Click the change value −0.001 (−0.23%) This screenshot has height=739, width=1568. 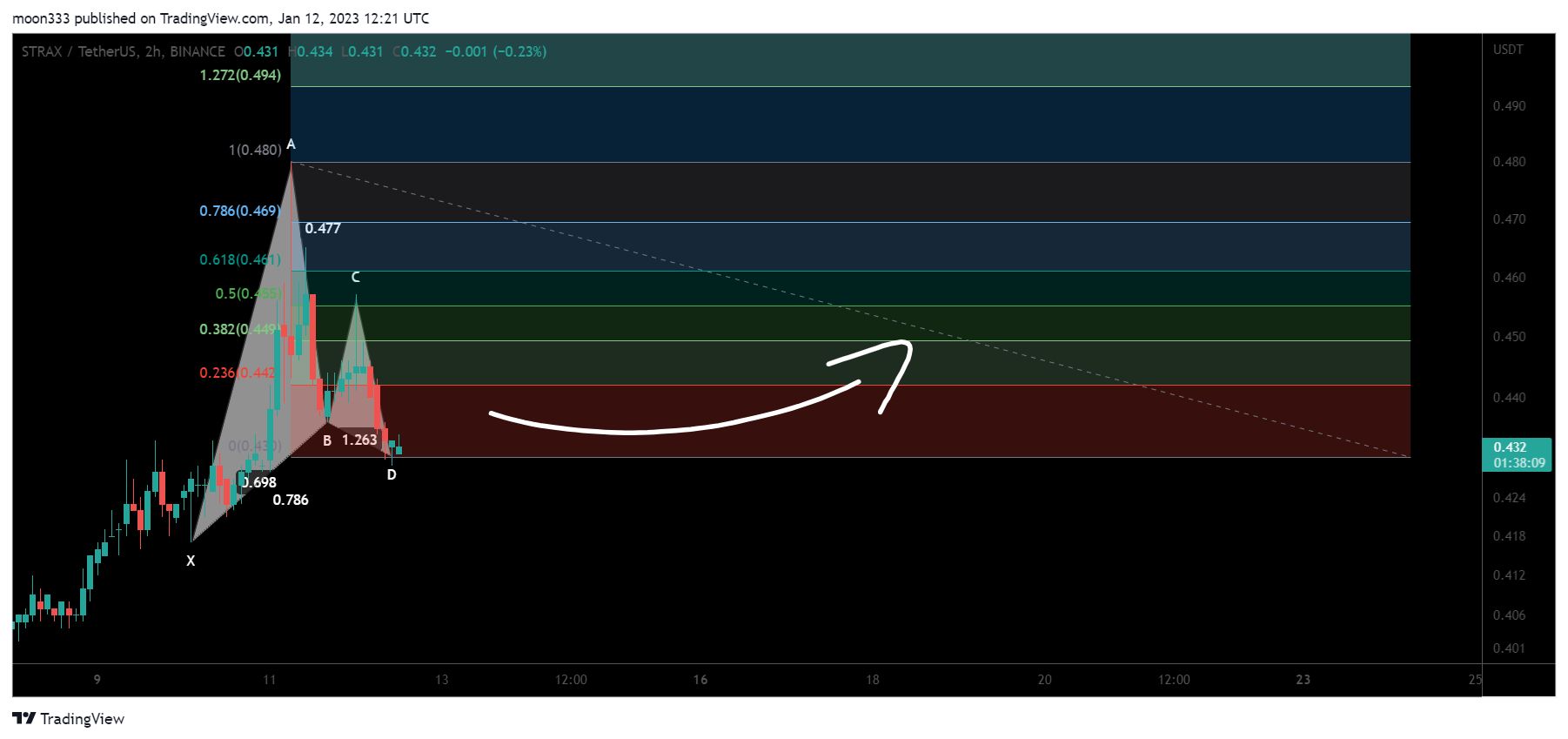(496, 51)
